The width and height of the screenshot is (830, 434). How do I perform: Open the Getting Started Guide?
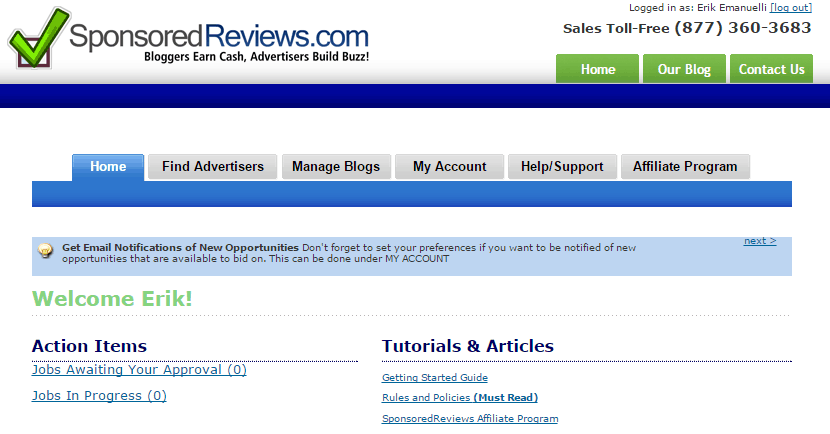pyautogui.click(x=435, y=377)
